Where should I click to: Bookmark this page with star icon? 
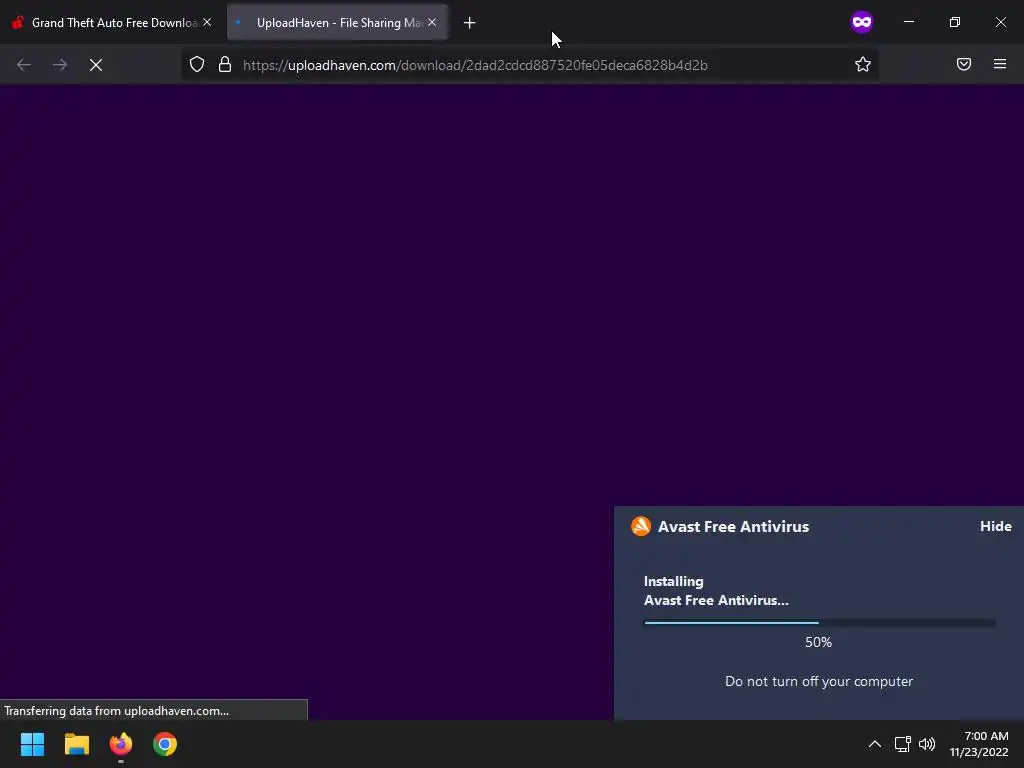(x=863, y=64)
